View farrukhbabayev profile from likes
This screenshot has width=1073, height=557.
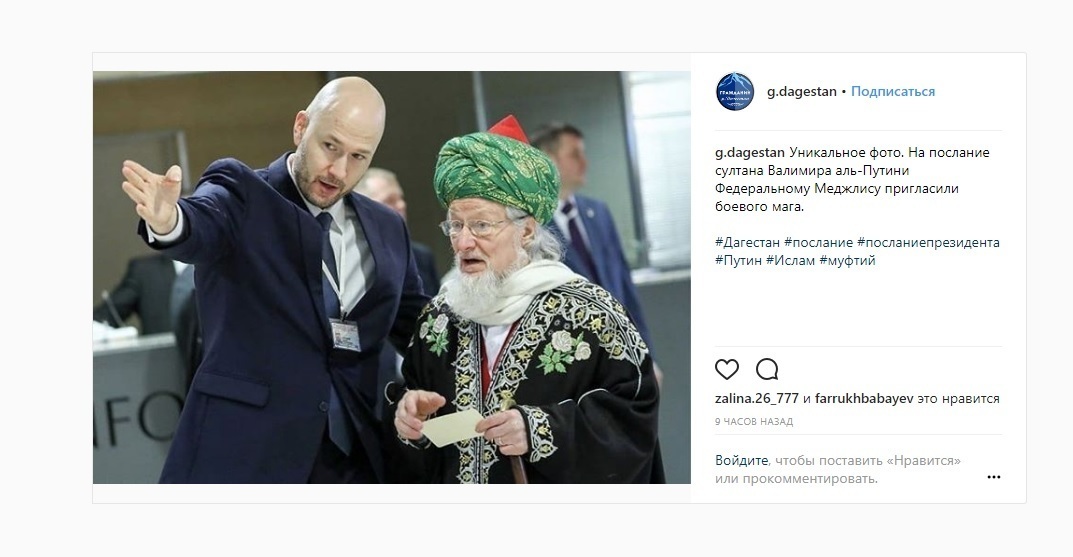pos(864,398)
